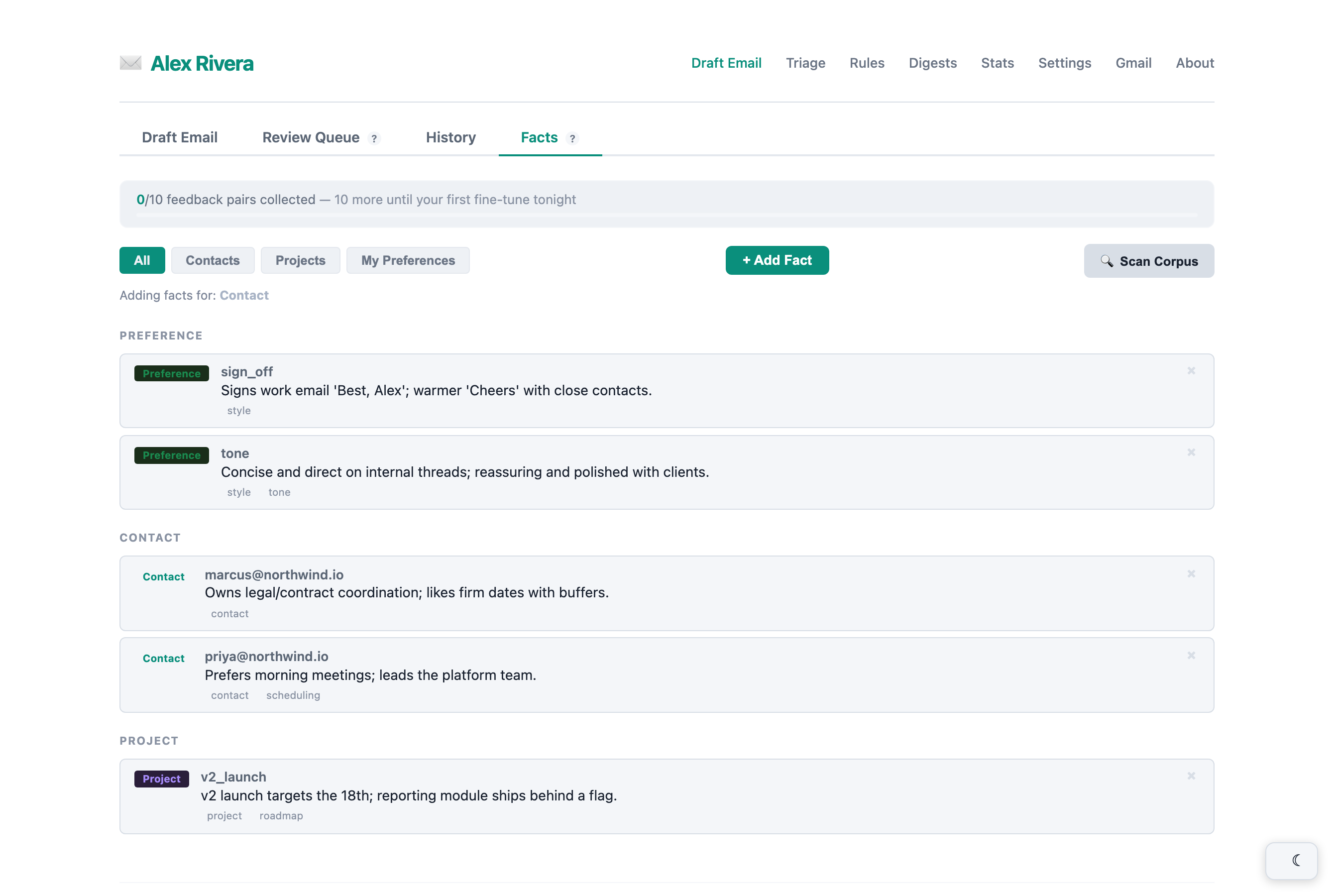Image resolution: width=1334 pixels, height=896 pixels.
Task: Delete the tone preference fact
Action: point(1191,452)
